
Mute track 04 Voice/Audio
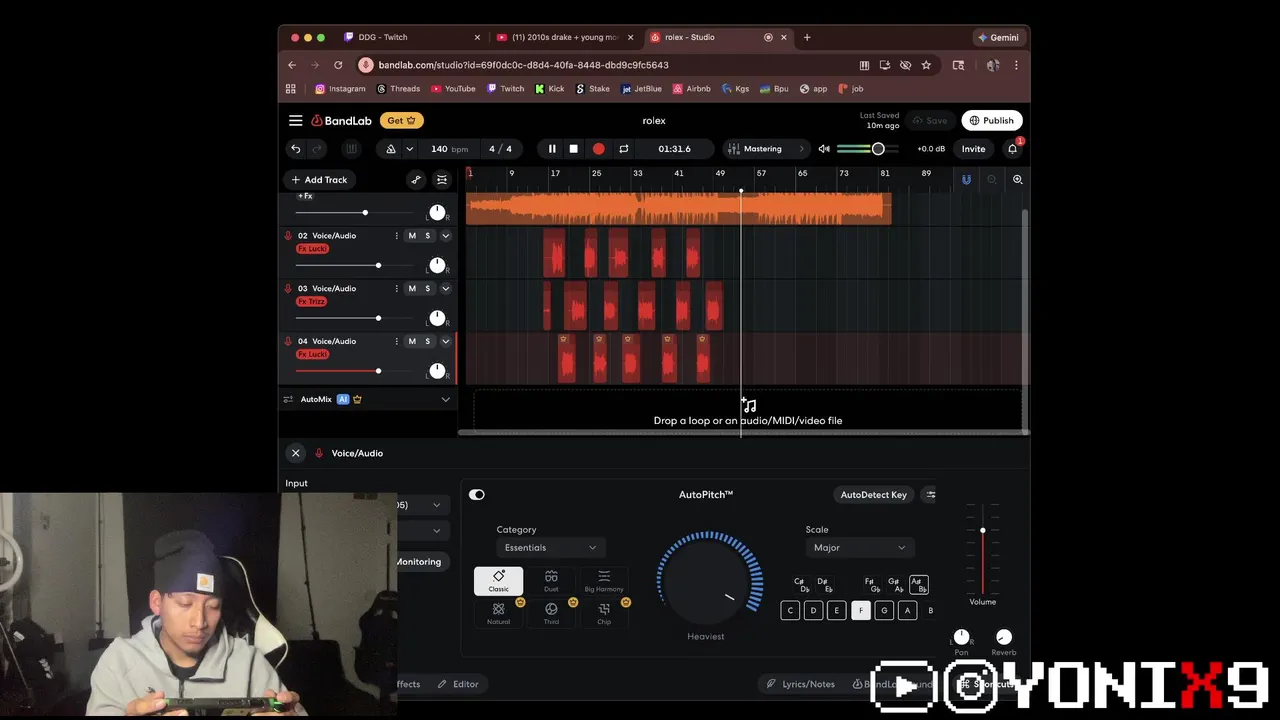pyautogui.click(x=412, y=342)
